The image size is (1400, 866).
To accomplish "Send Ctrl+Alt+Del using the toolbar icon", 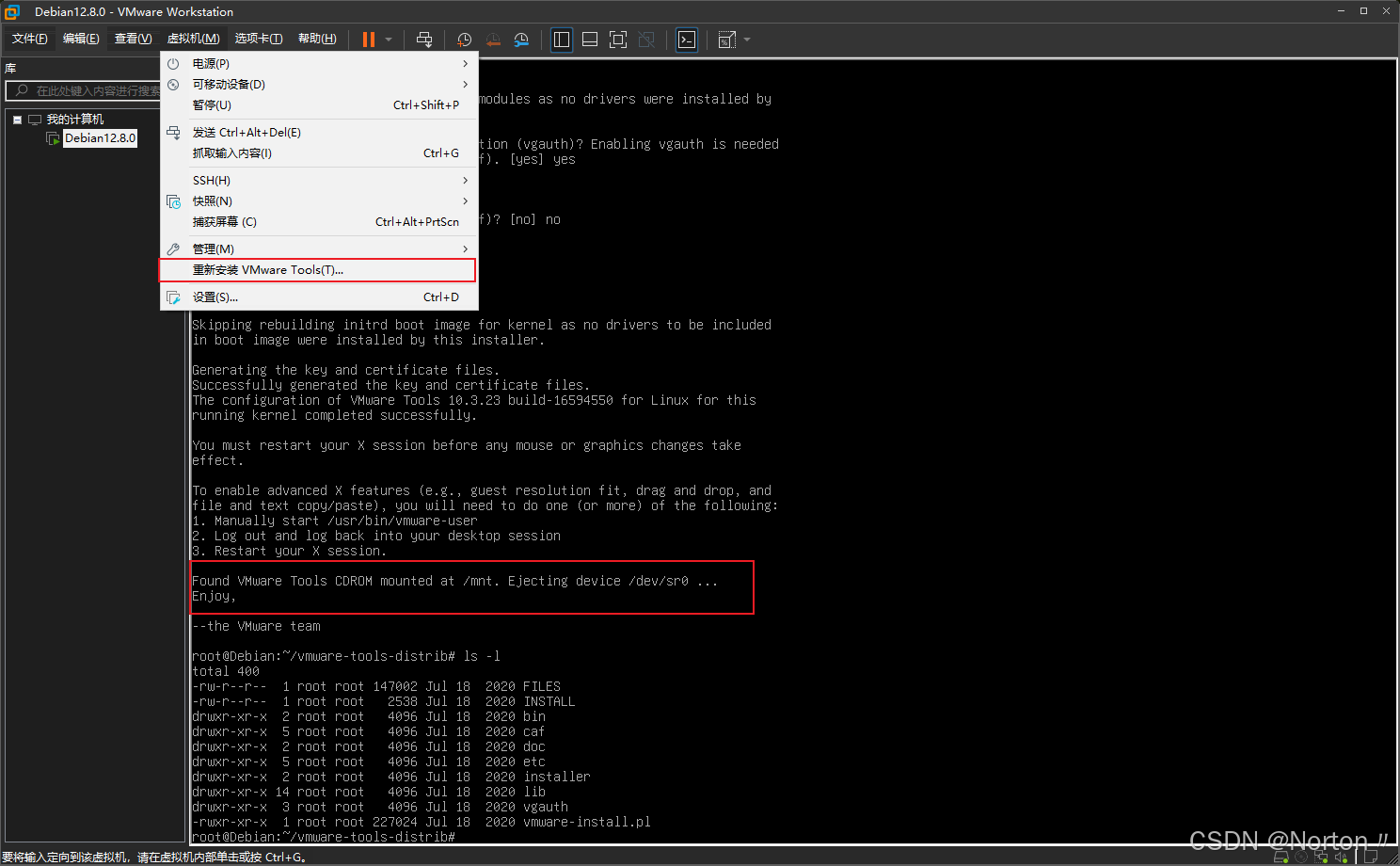I will click(x=424, y=40).
